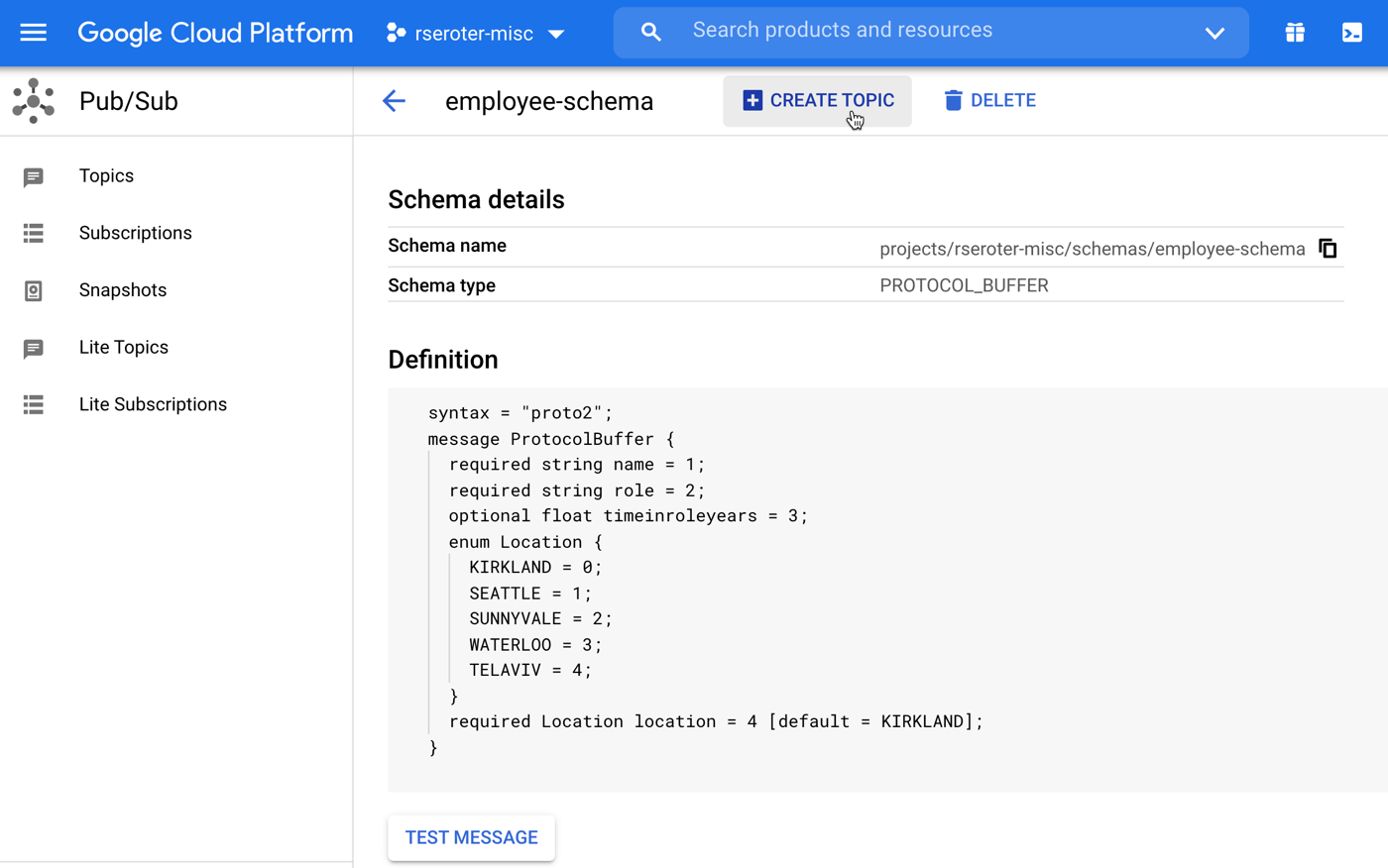Navigate to Lite Subscriptions

pyautogui.click(x=153, y=404)
